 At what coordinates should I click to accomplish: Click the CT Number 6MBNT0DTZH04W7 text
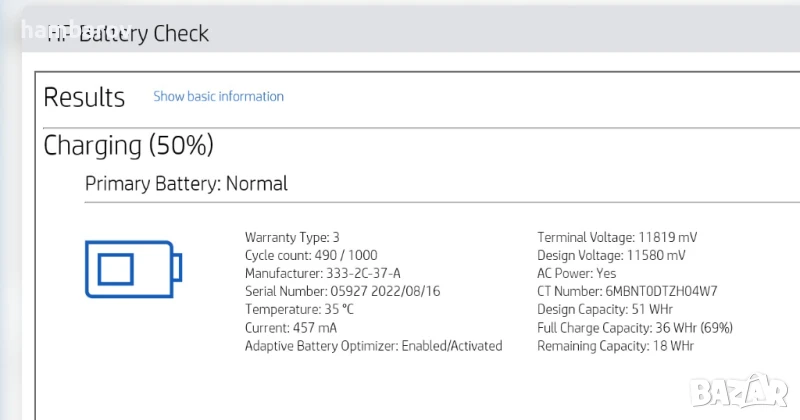point(627,292)
